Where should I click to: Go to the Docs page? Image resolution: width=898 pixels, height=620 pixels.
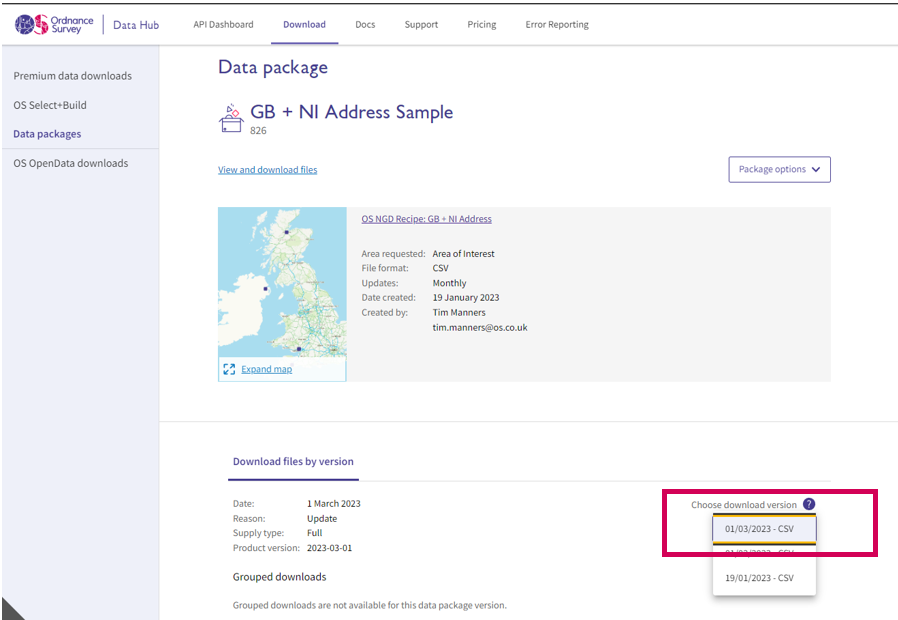click(x=365, y=25)
